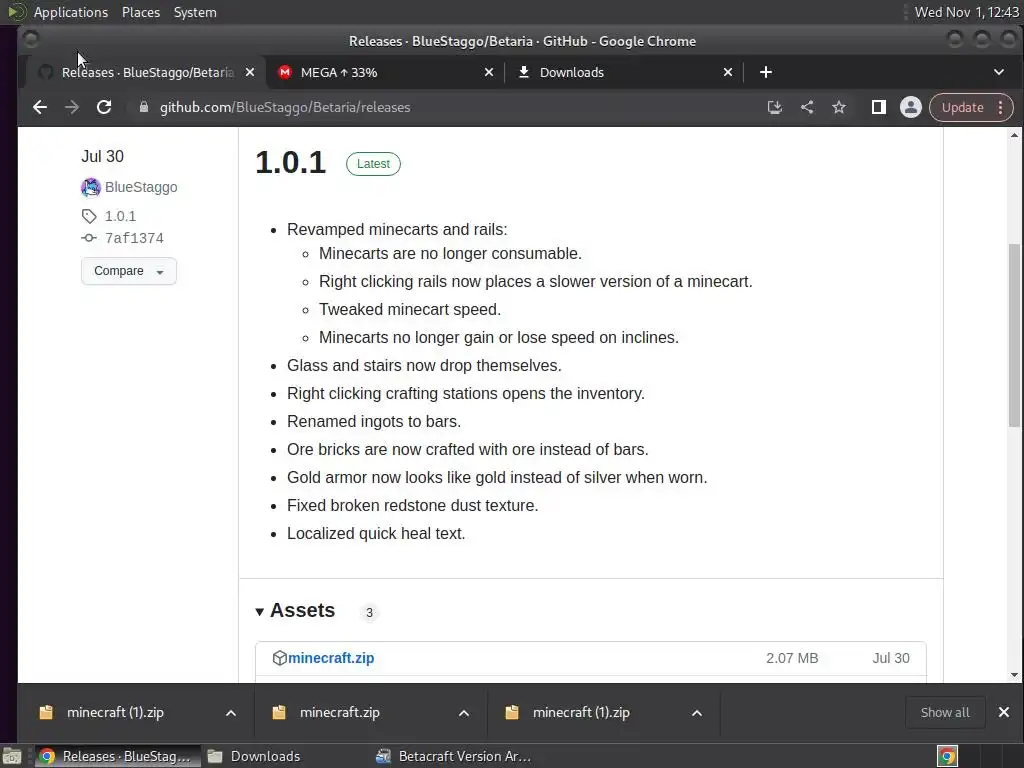Screen dimensions: 1024x768
Task: Click the tag icon beside 1.0.1
Action: (89, 216)
